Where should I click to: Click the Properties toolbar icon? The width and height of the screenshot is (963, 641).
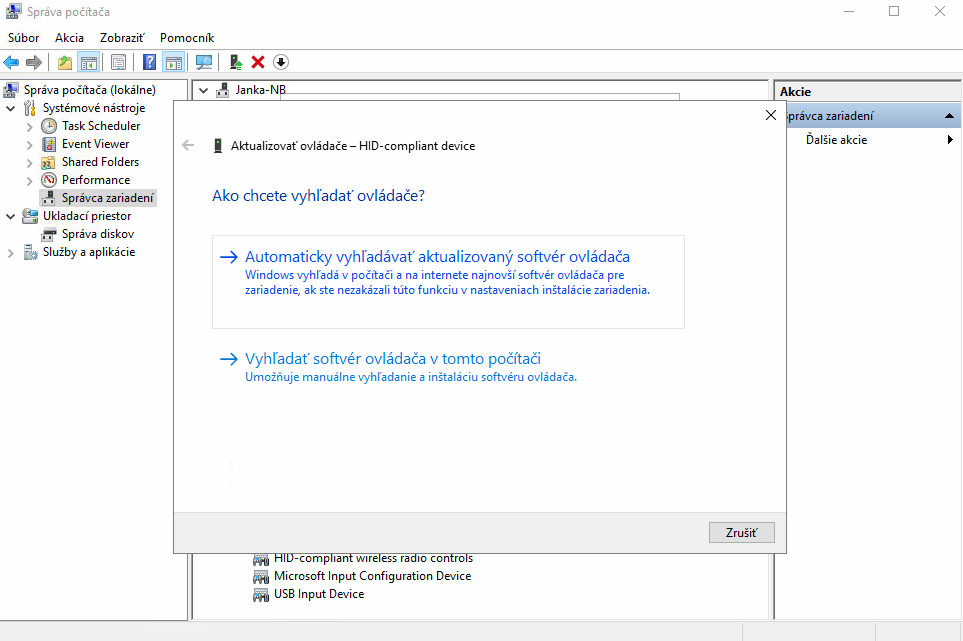[118, 62]
